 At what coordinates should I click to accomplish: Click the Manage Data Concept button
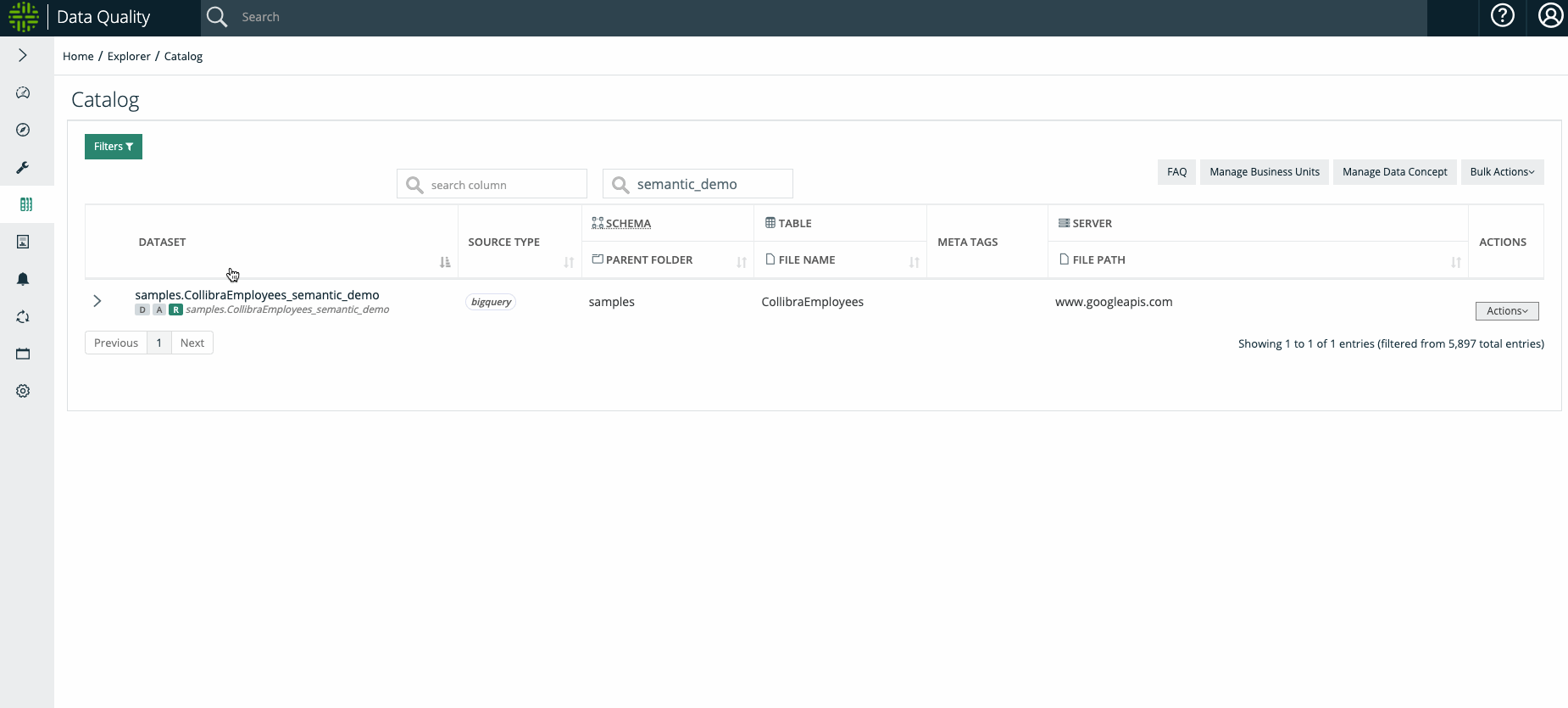pyautogui.click(x=1394, y=172)
